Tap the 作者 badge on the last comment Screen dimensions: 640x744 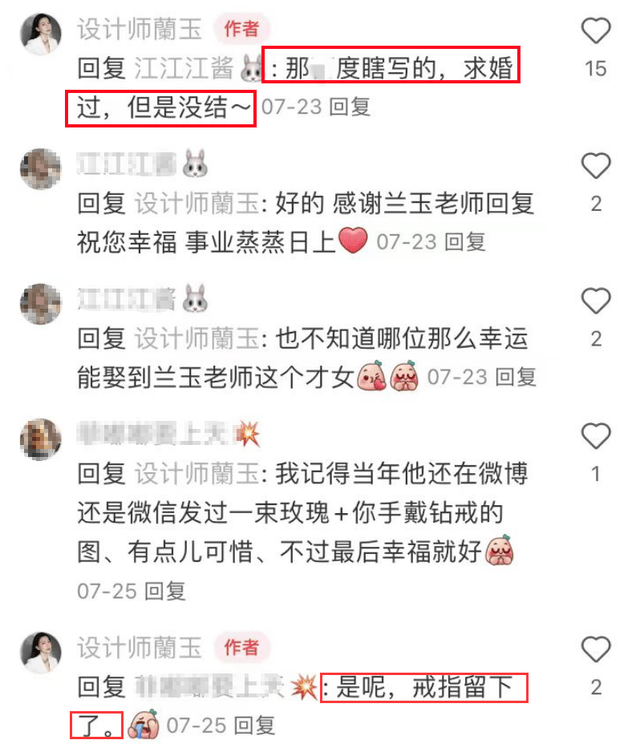241,647
